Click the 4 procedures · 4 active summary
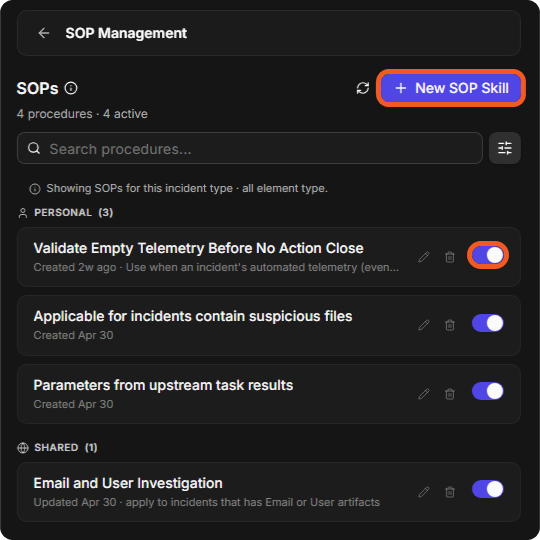 (82, 114)
